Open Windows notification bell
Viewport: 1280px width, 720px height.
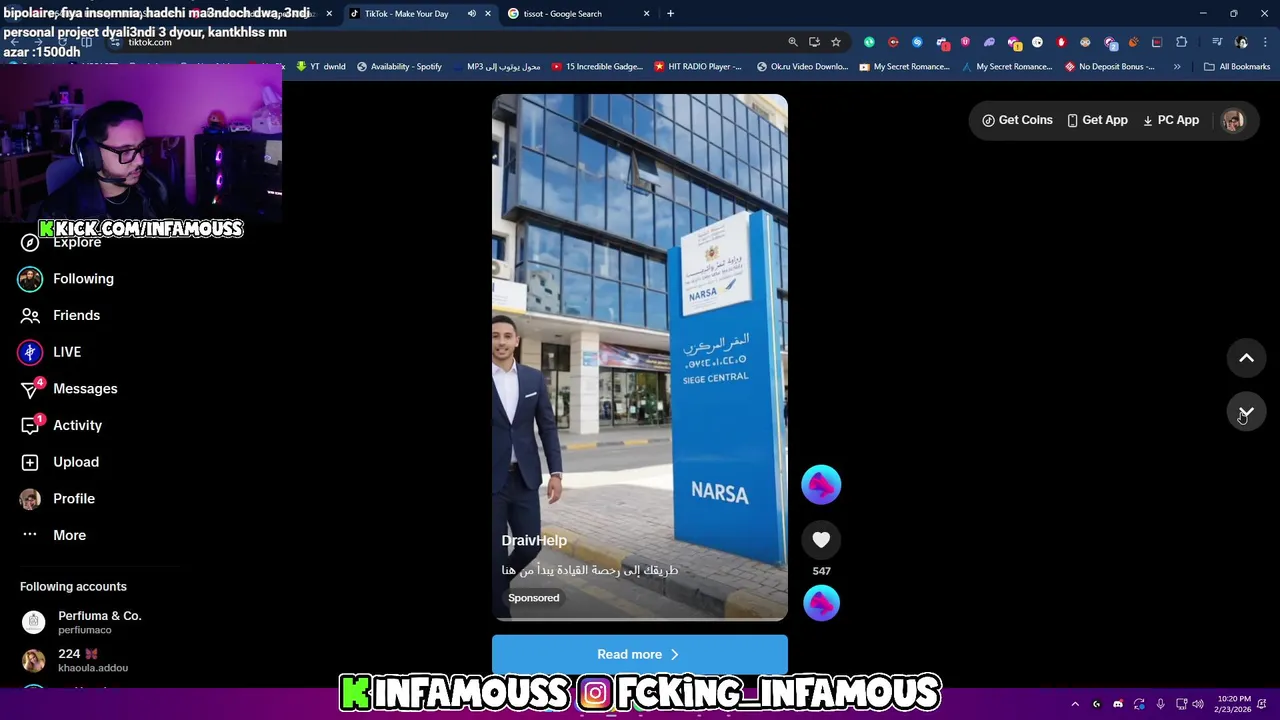click(1263, 704)
